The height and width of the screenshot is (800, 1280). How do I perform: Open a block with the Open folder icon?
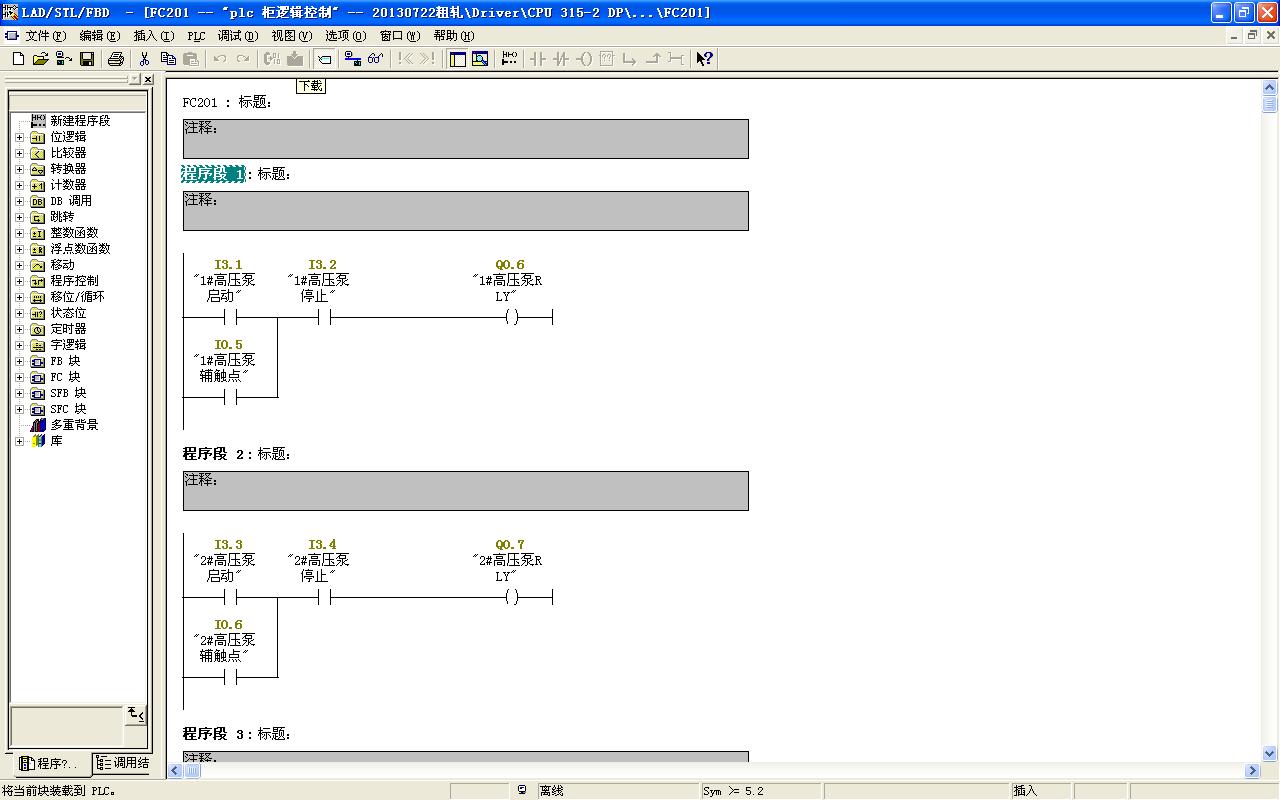click(x=40, y=59)
